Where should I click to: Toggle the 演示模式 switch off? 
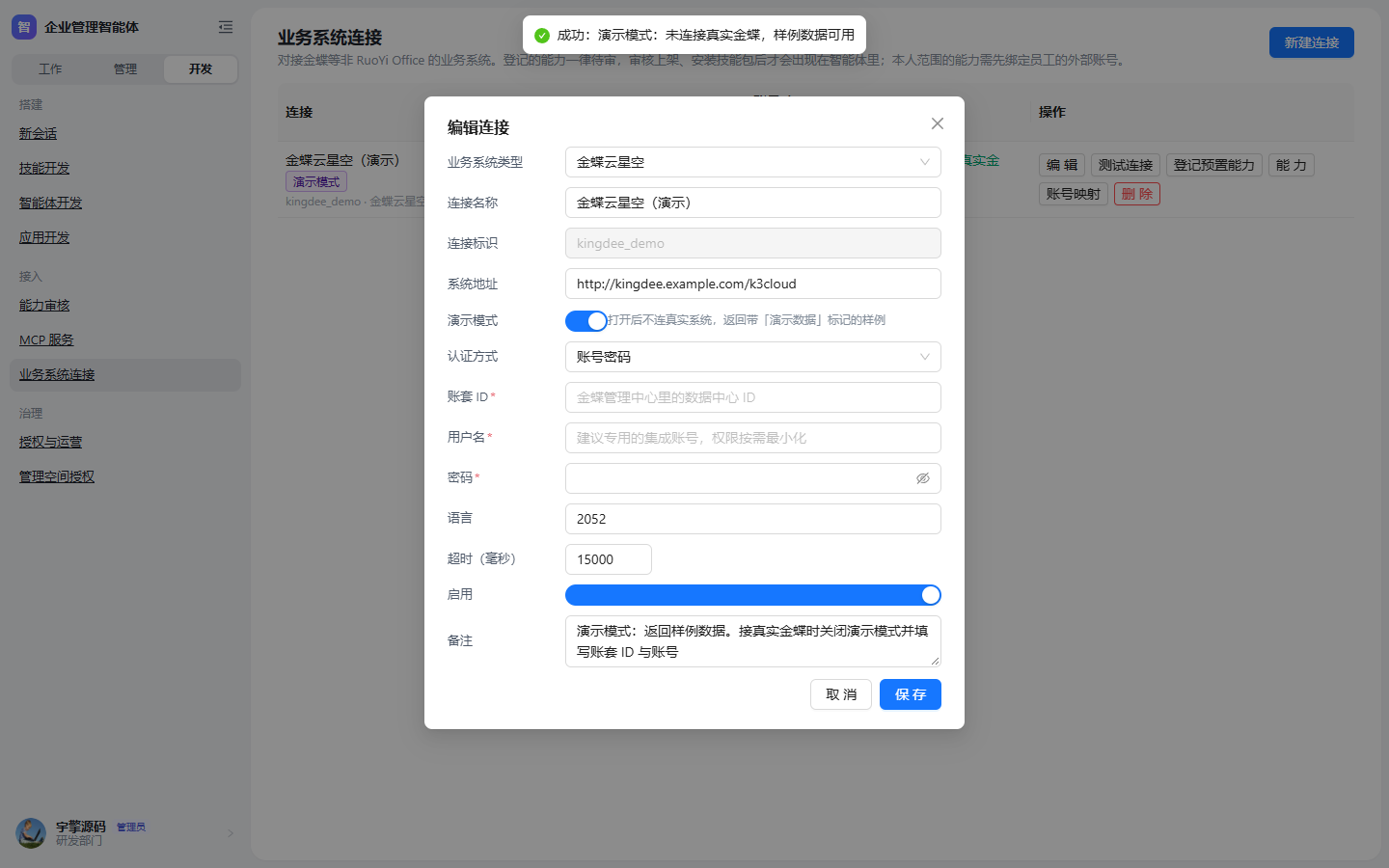(x=586, y=320)
